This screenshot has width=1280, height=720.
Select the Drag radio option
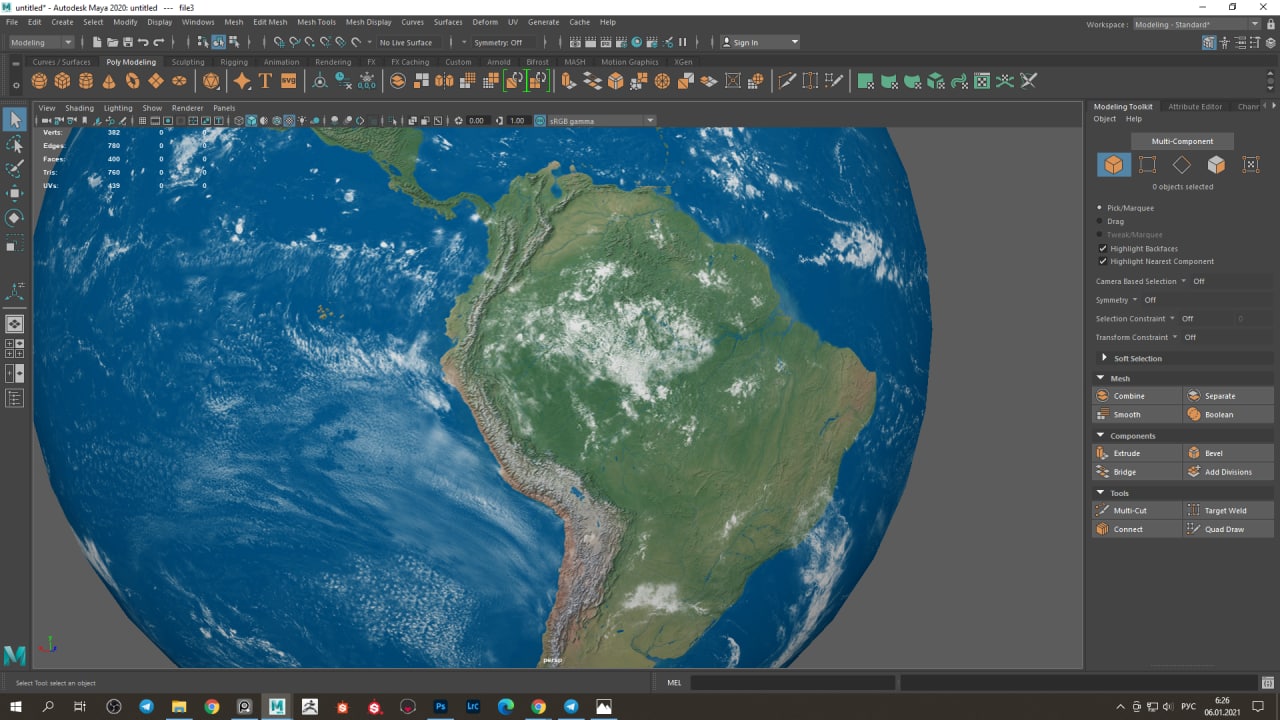tap(1101, 221)
